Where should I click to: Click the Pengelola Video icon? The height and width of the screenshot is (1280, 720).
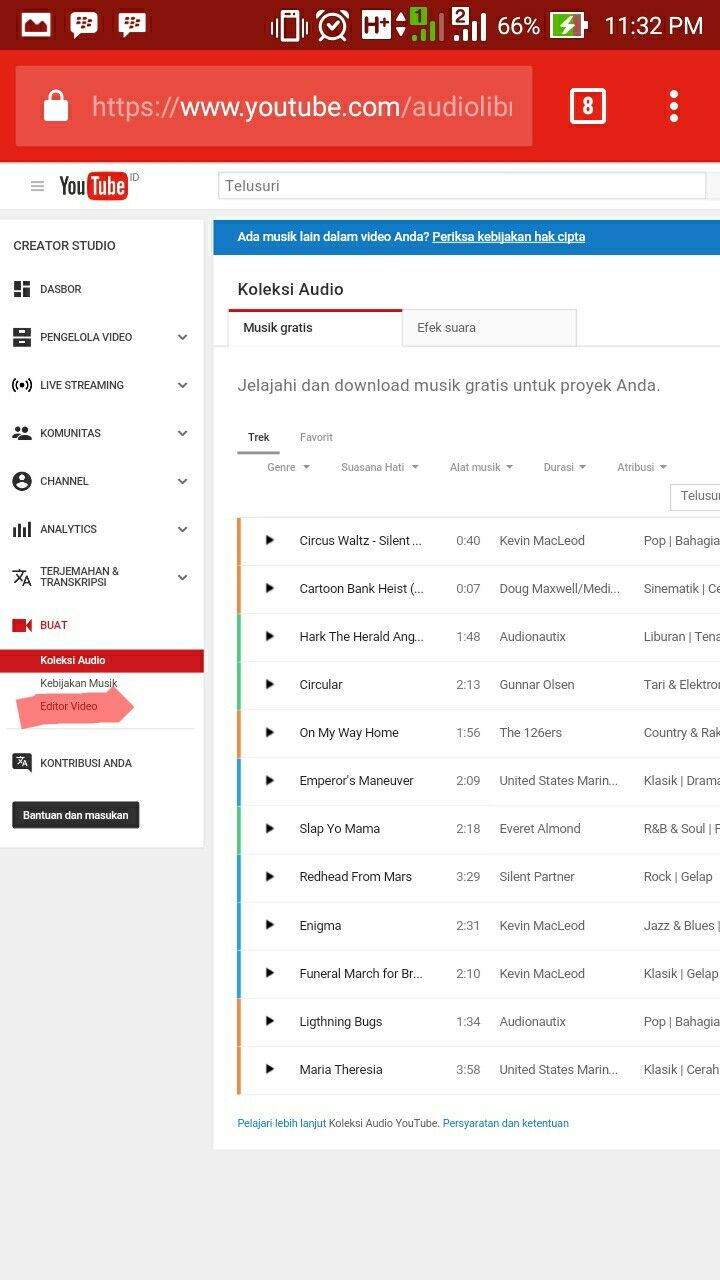22,337
